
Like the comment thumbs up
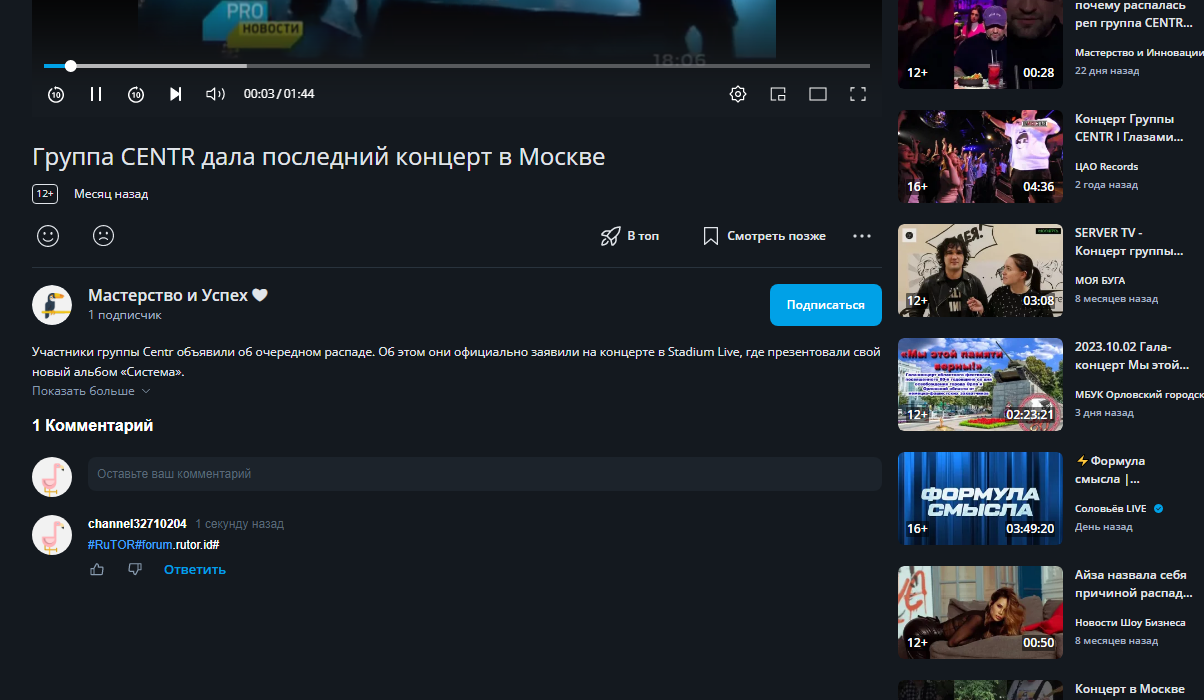pos(97,569)
